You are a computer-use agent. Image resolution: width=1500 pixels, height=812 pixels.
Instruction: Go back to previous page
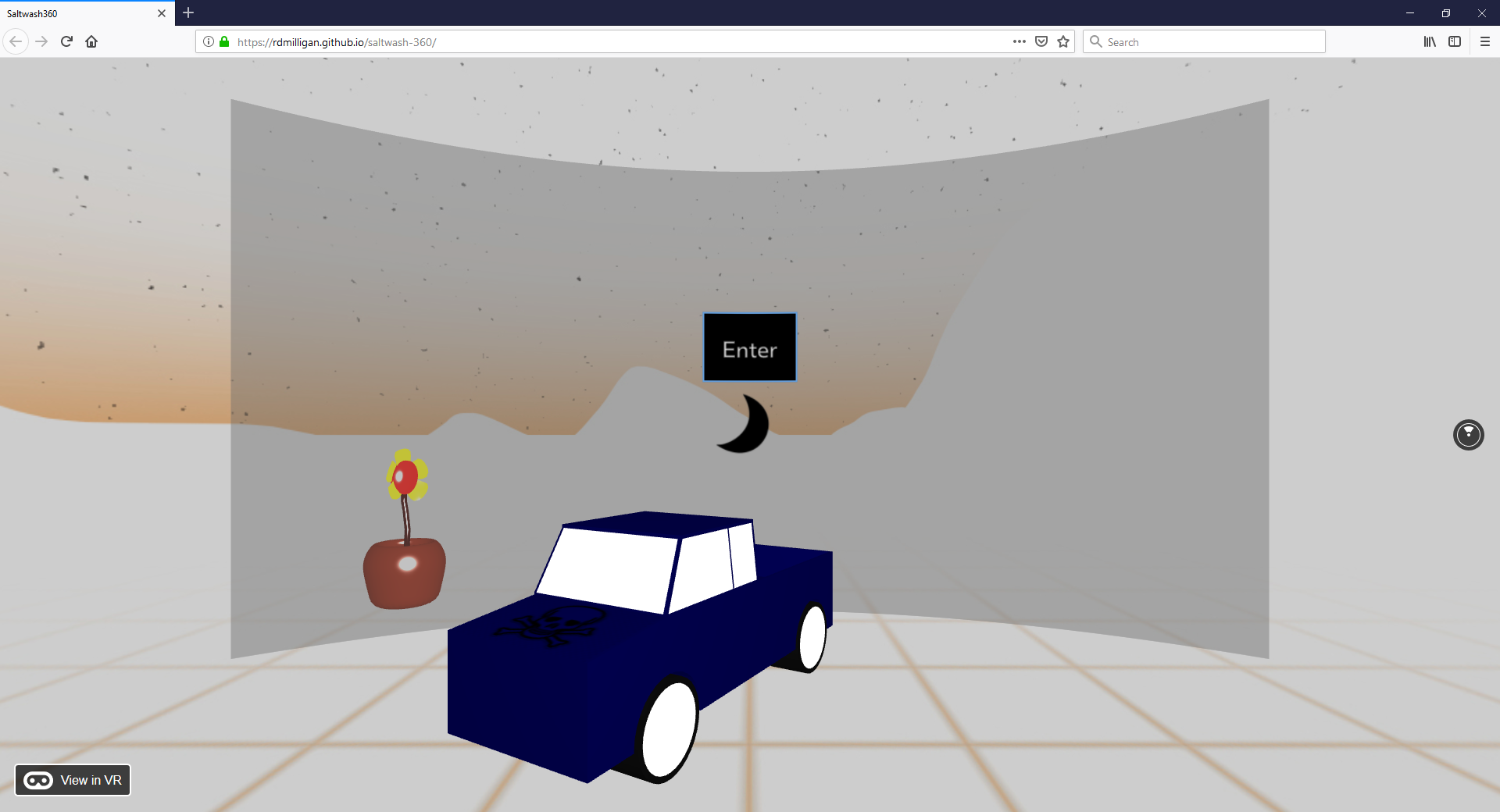(16, 41)
